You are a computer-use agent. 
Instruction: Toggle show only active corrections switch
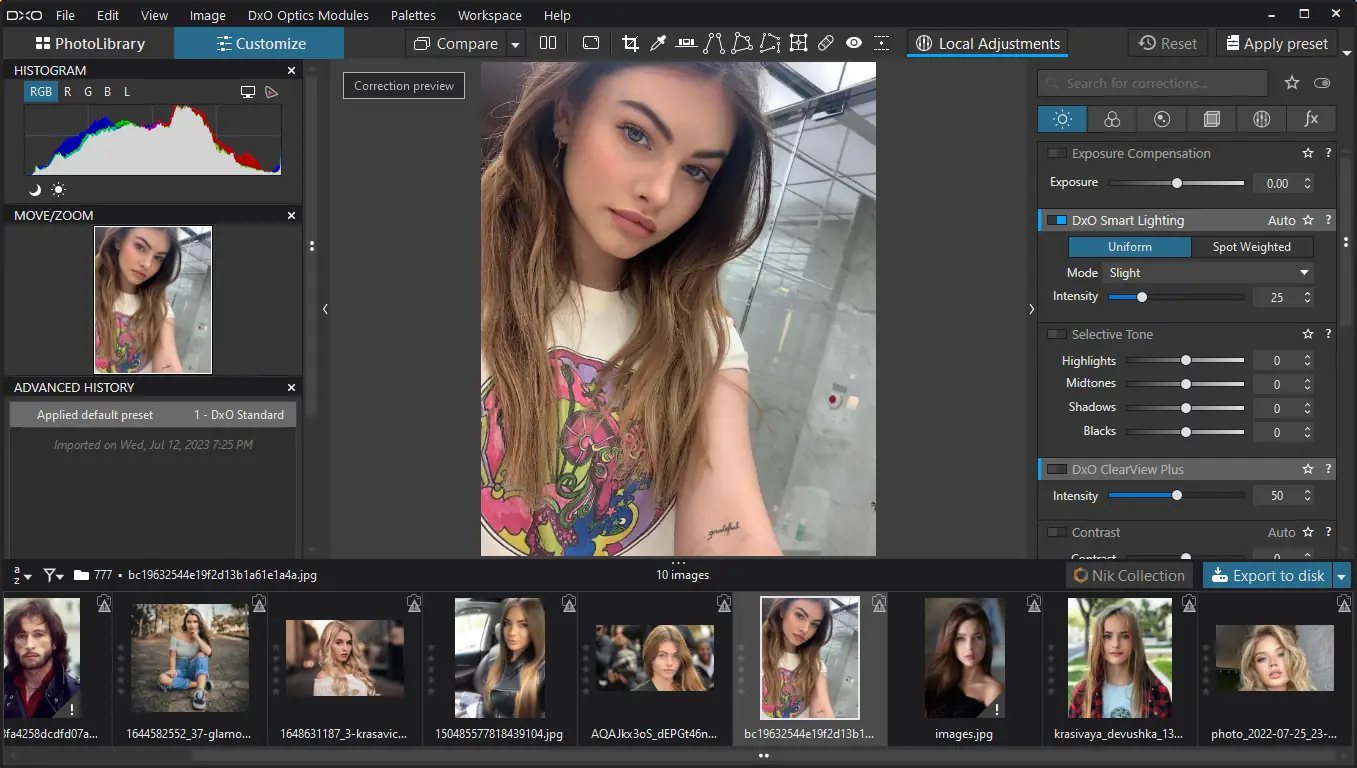[x=1323, y=84]
